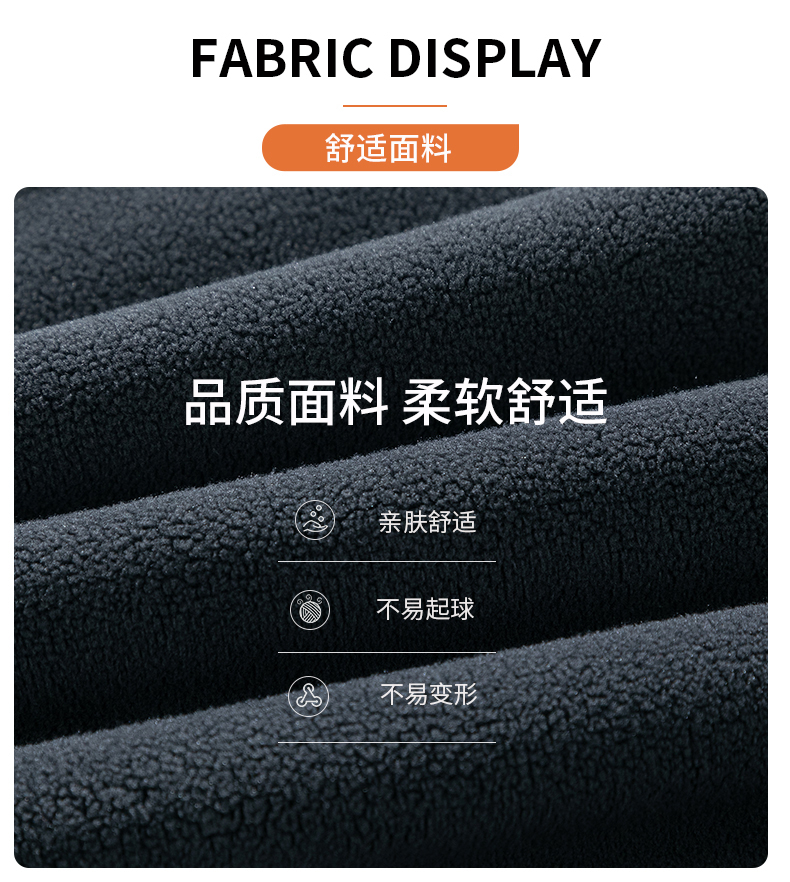This screenshot has height=882, width=790.
Task: Click the skin-friendly hand wash icon
Action: (315, 520)
